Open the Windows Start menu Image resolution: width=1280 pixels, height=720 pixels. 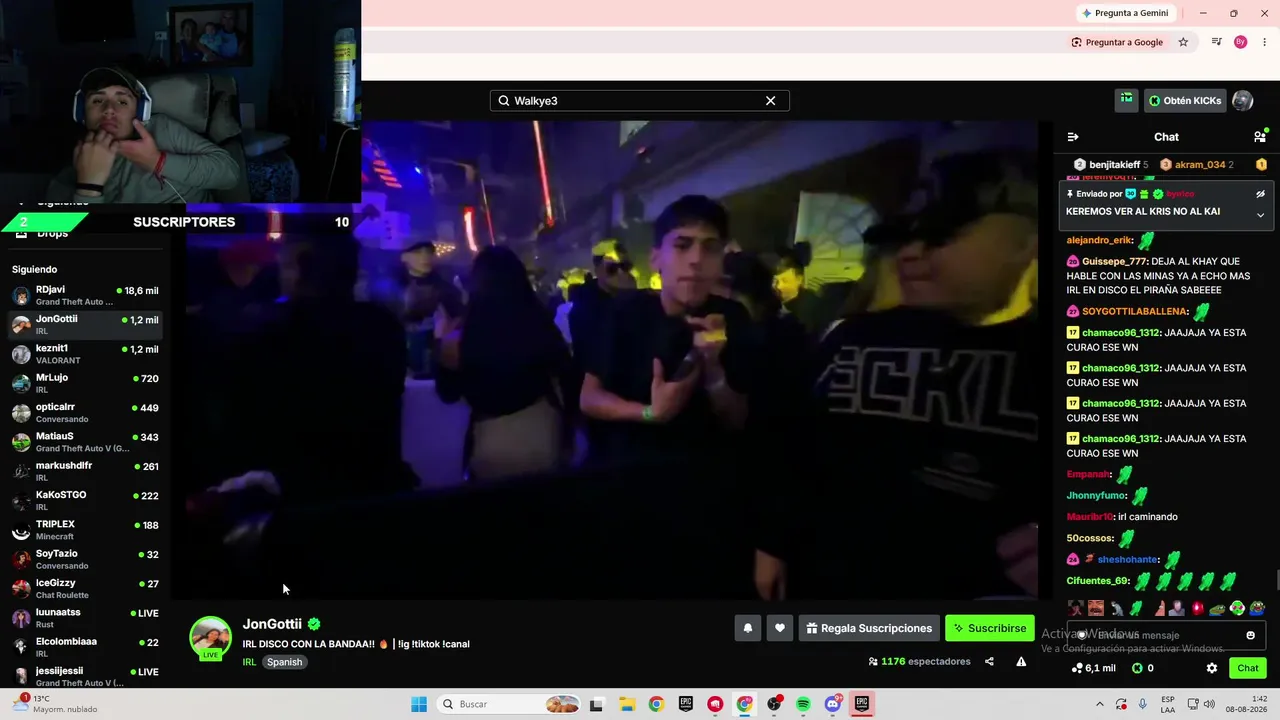[x=419, y=704]
